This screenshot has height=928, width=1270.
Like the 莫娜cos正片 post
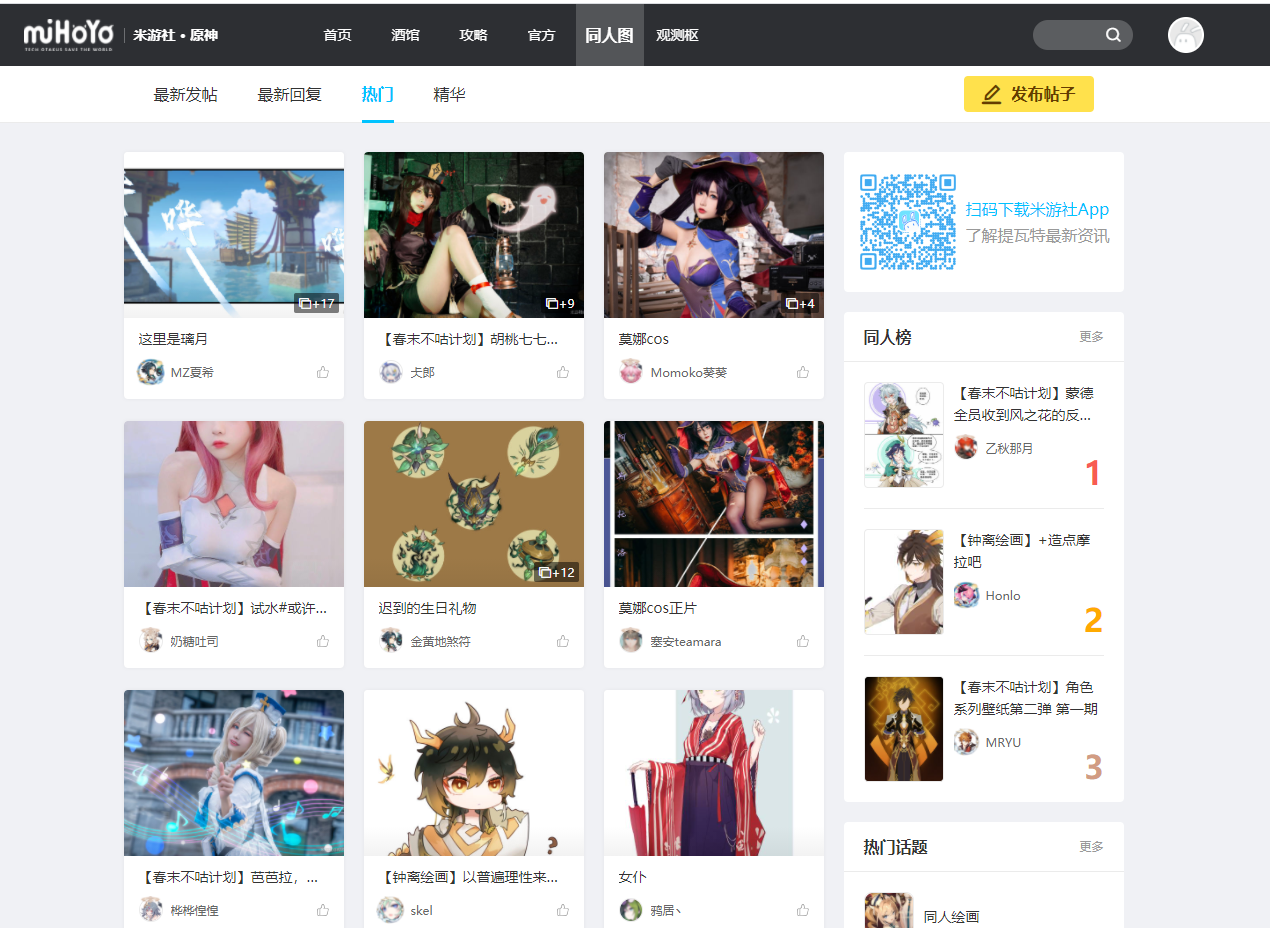point(803,641)
